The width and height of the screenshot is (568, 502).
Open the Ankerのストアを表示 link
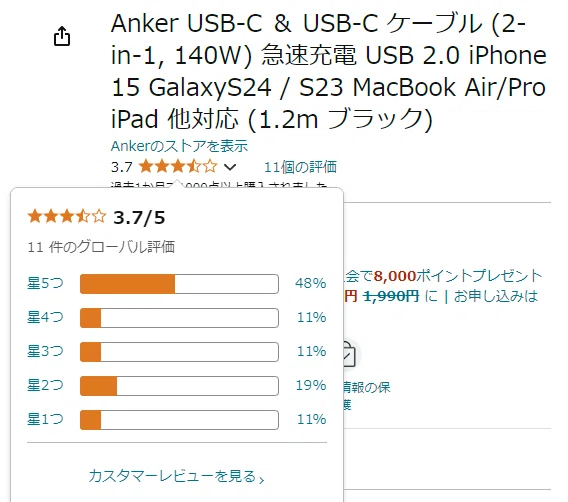pyautogui.click(x=179, y=146)
